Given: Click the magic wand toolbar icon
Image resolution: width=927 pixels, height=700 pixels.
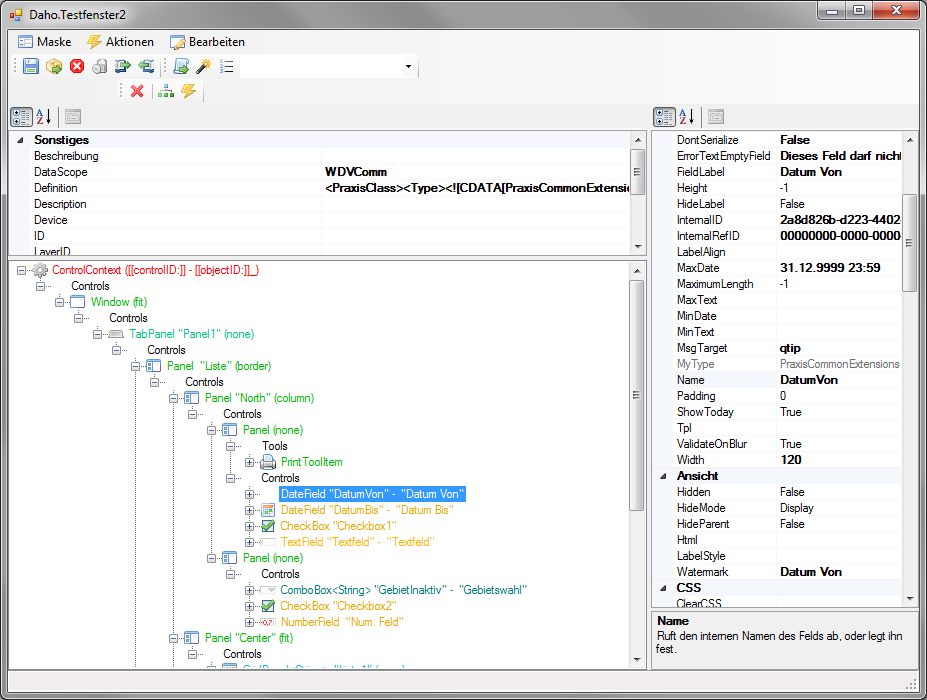Looking at the screenshot, I should coord(203,67).
